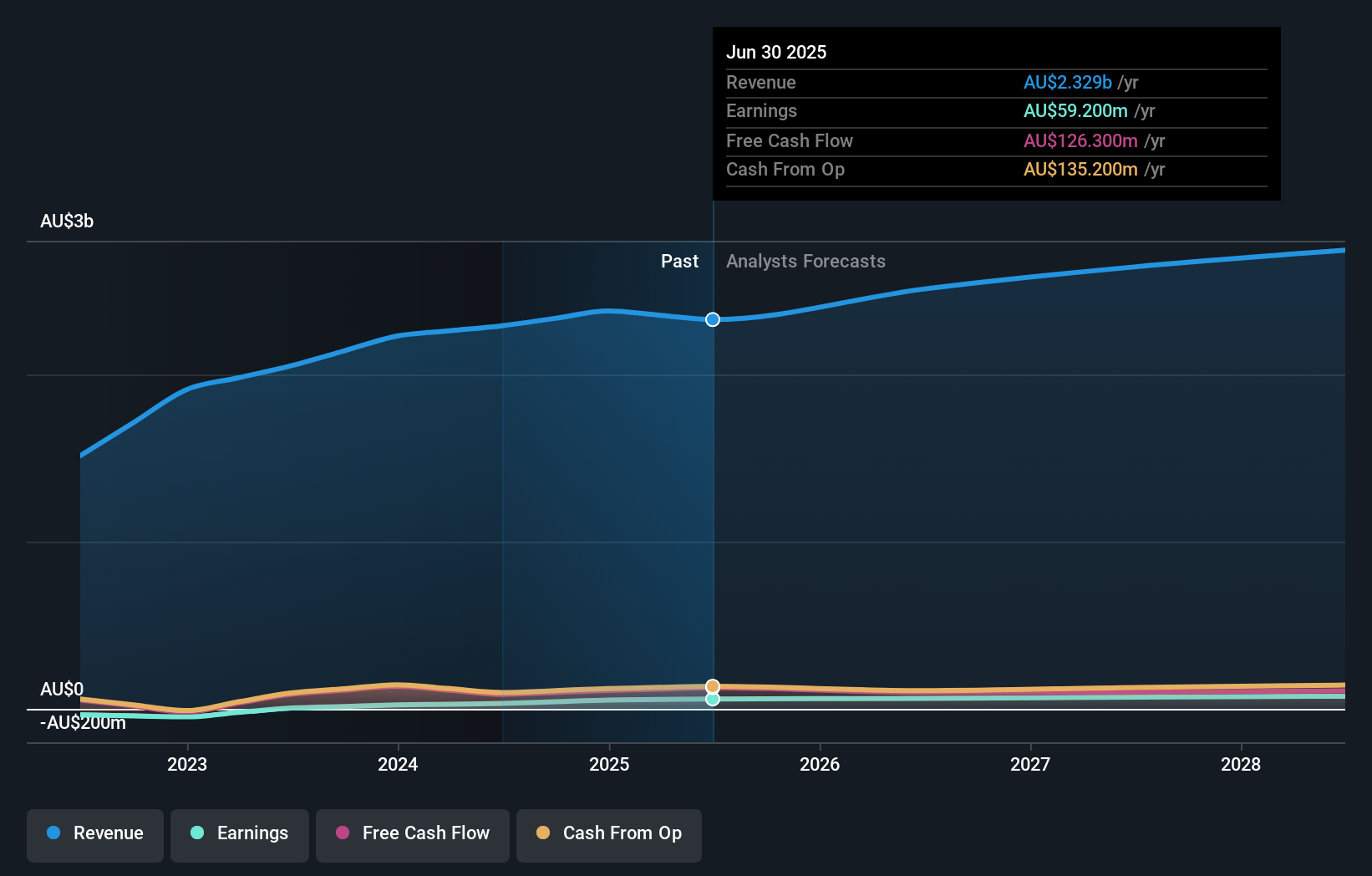Click the blue Revenue legend dot
The image size is (1372, 876).
[53, 833]
